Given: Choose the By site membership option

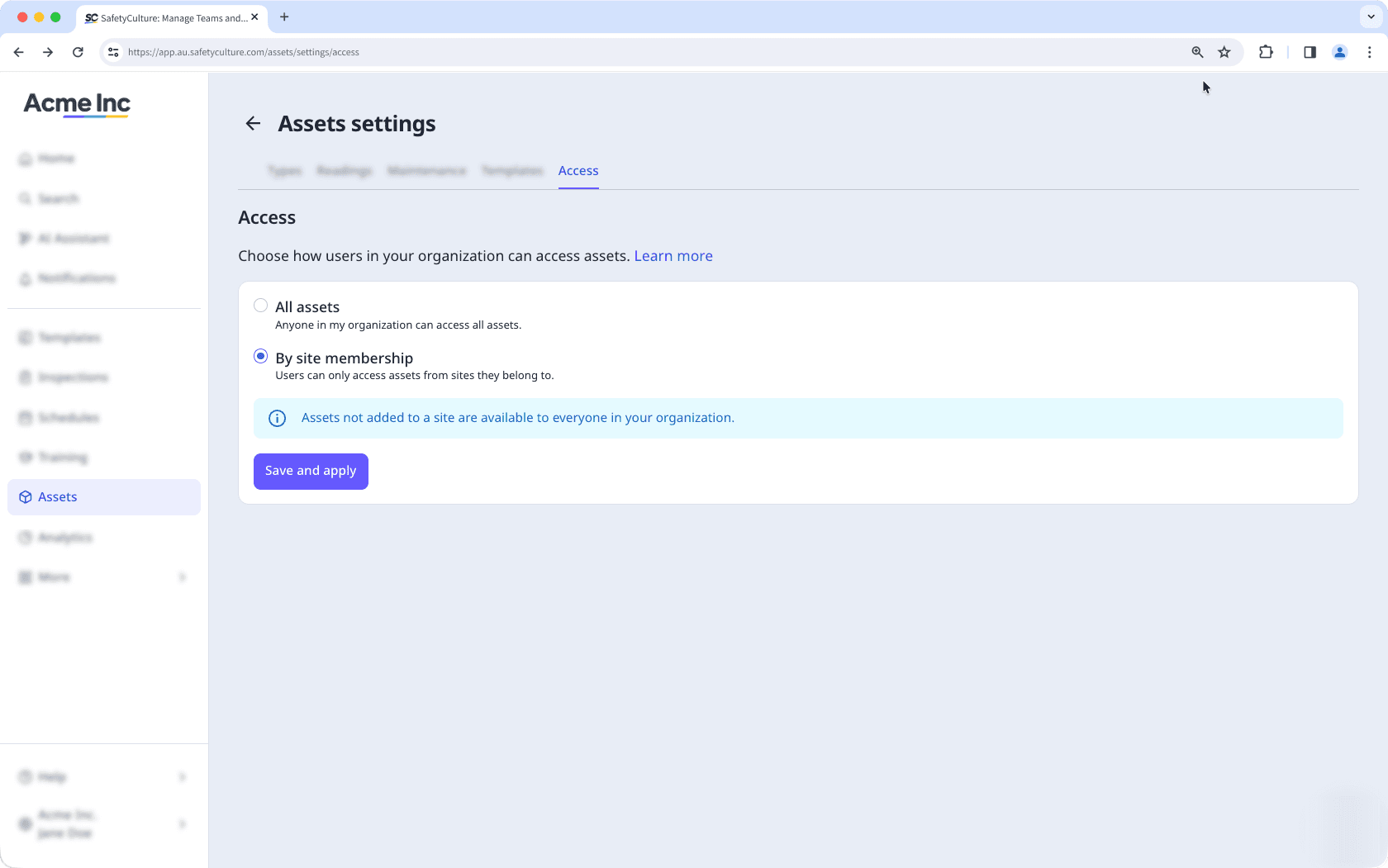Looking at the screenshot, I should click(260, 356).
